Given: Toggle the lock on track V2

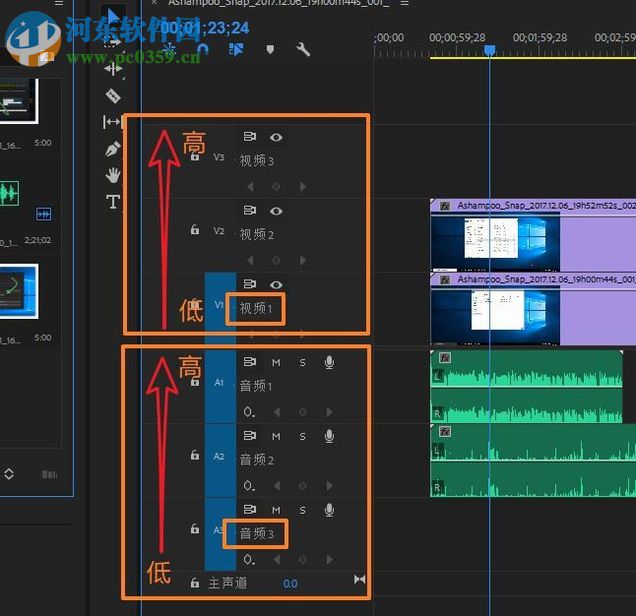Looking at the screenshot, I should [195, 230].
